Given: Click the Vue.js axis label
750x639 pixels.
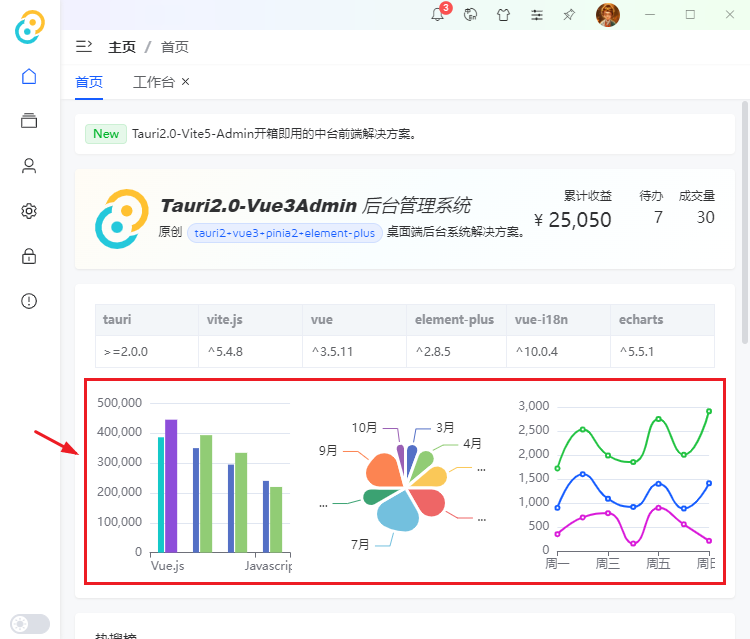Looking at the screenshot, I should (x=167, y=566).
